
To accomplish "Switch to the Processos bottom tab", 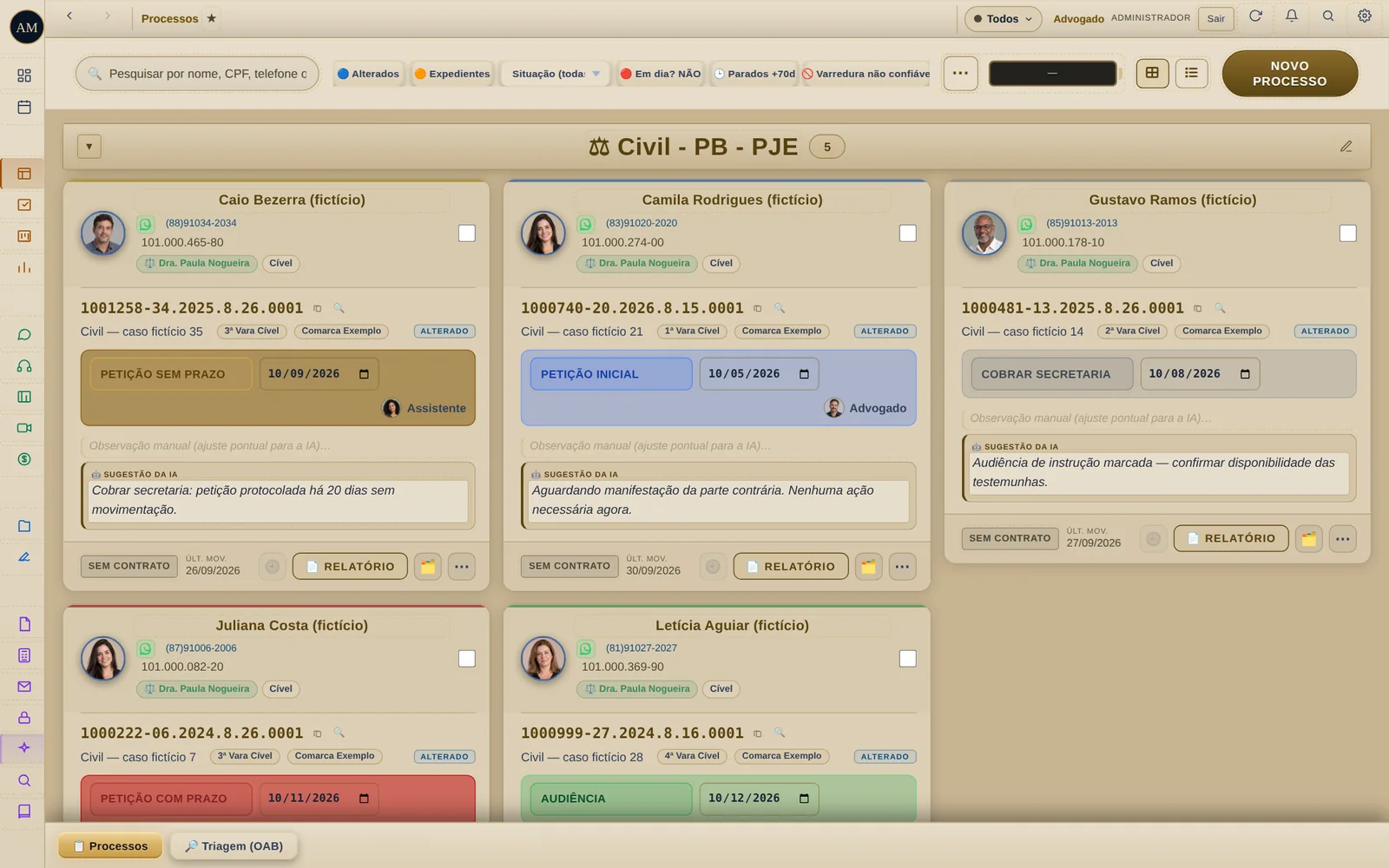I will [x=110, y=846].
